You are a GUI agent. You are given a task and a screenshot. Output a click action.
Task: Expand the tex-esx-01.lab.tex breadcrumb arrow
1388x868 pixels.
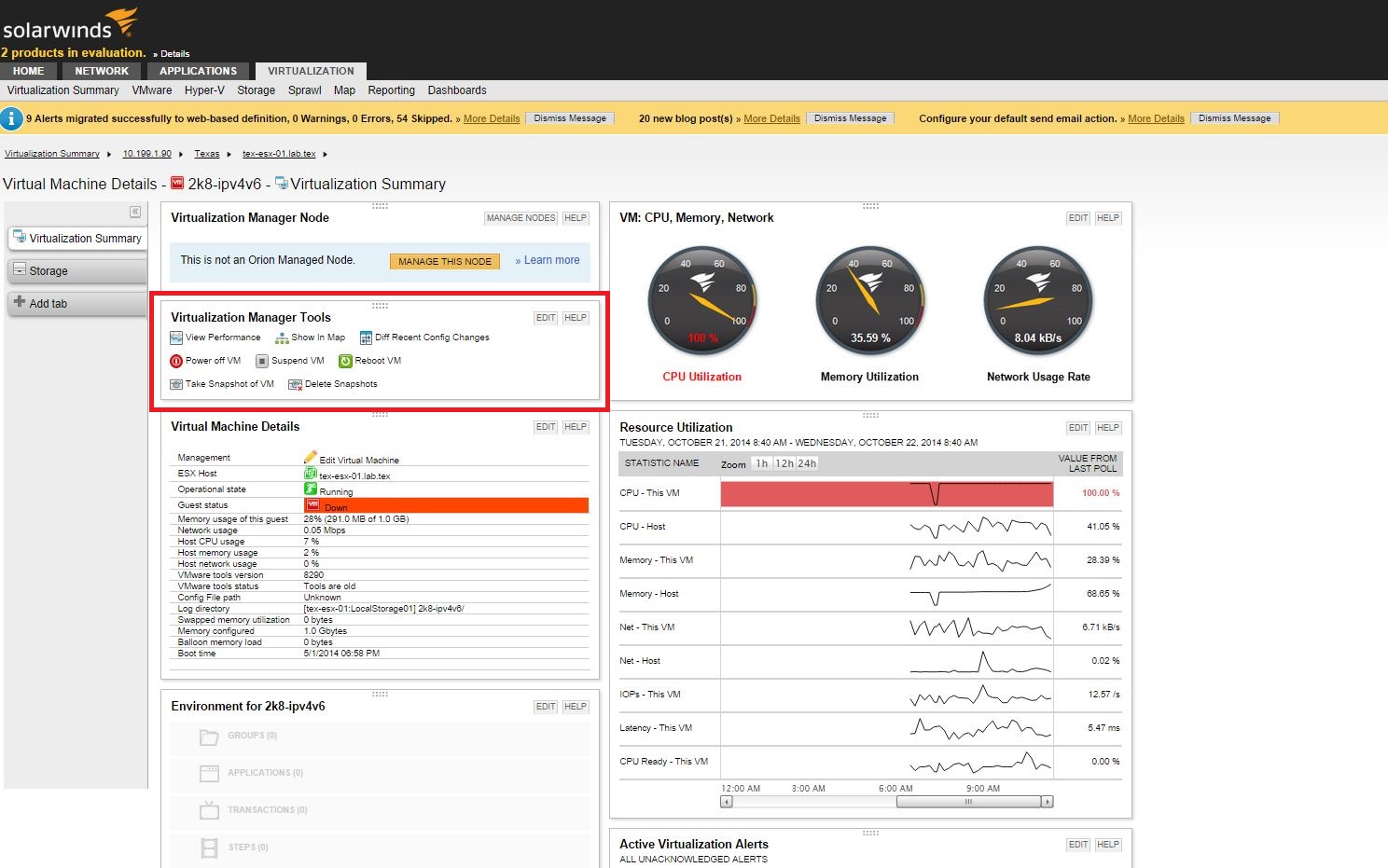pyautogui.click(x=325, y=155)
